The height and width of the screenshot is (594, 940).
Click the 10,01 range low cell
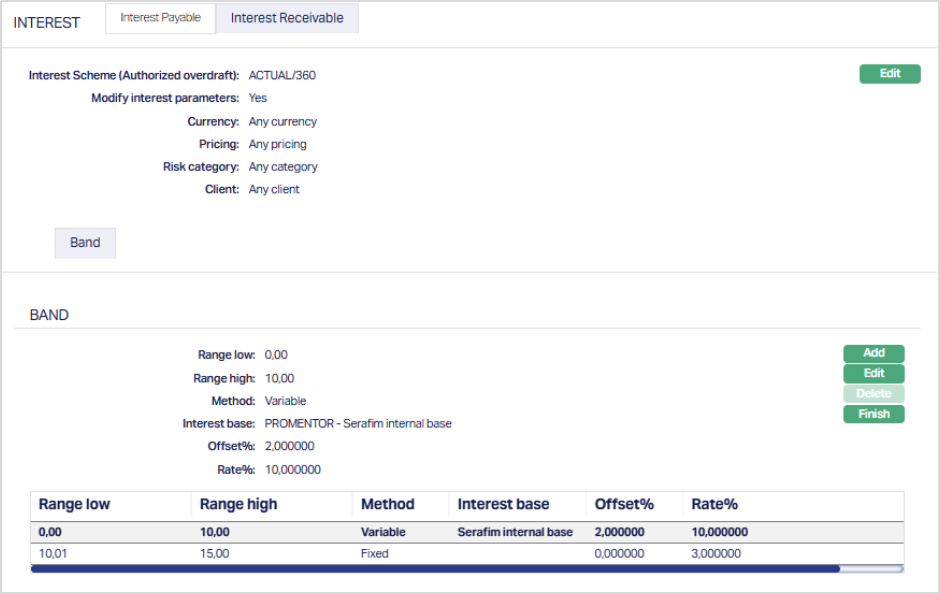(x=54, y=553)
